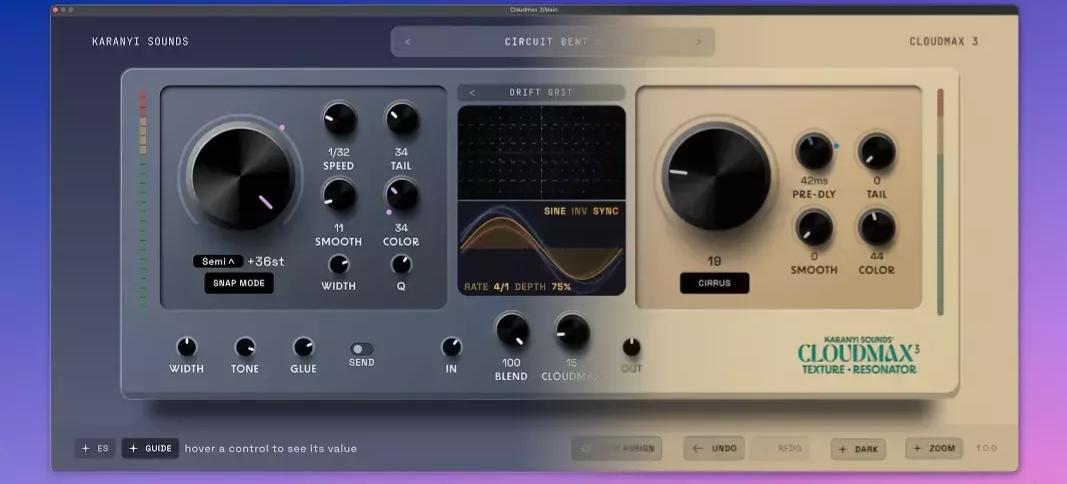Click the RATE 4/1 value
This screenshot has height=484, width=1067.
click(500, 287)
